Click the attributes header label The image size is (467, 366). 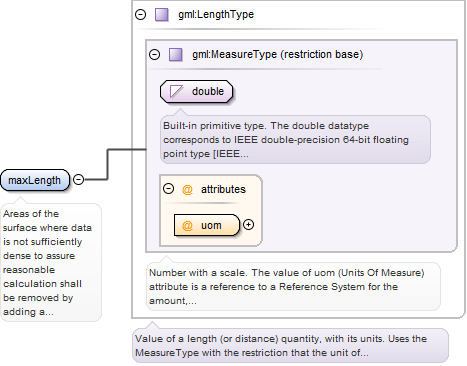coord(223,189)
